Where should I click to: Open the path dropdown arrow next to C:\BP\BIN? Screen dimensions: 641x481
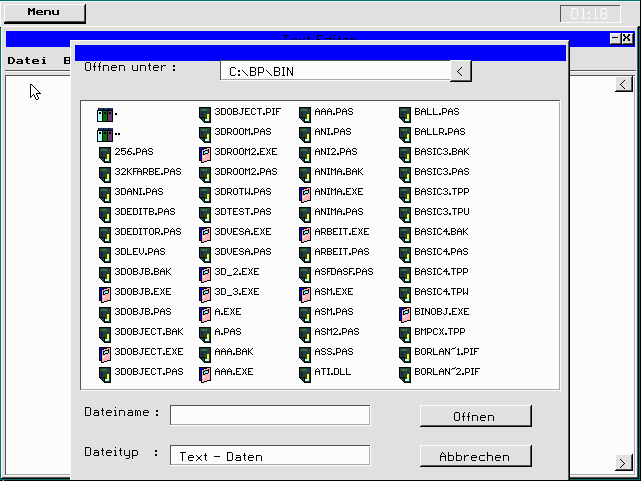click(x=460, y=71)
